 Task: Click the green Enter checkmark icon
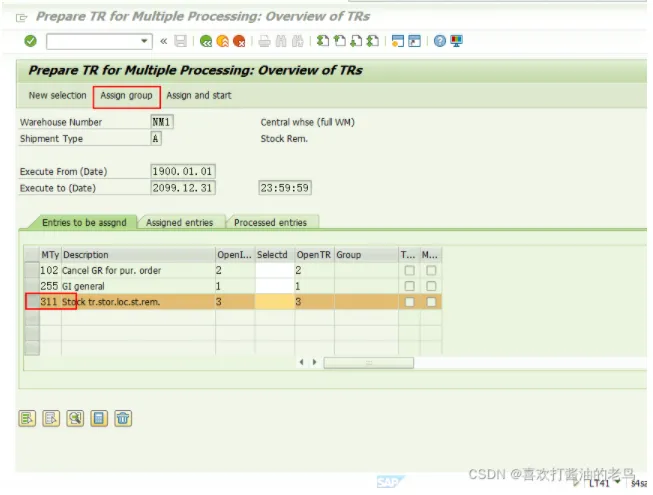pos(30,41)
